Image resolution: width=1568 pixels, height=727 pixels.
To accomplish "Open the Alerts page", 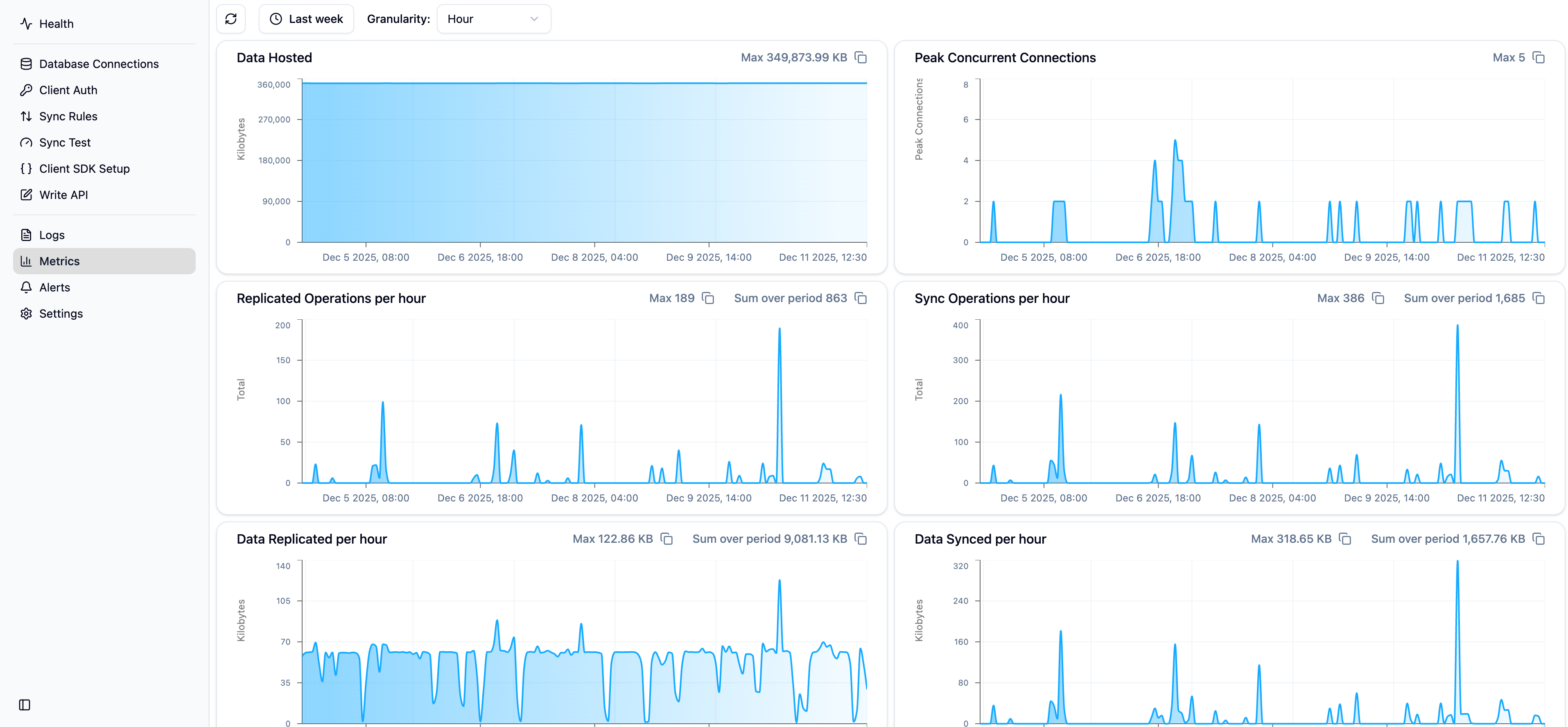I will click(x=54, y=287).
